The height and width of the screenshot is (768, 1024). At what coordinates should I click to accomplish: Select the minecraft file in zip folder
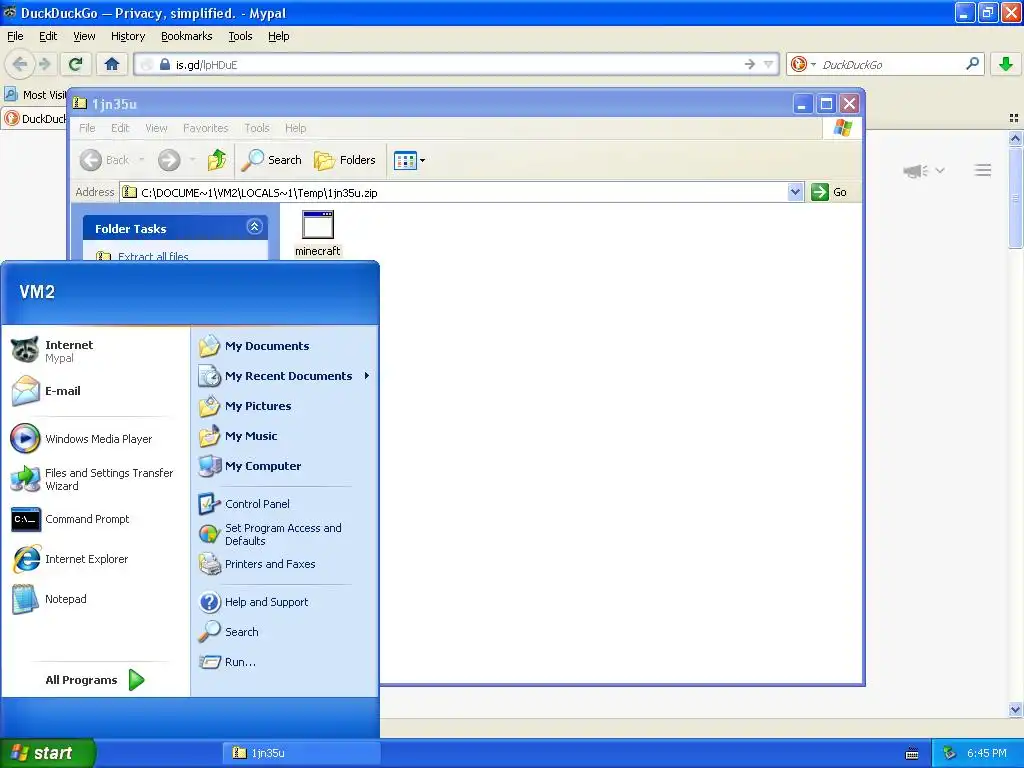pos(317,233)
